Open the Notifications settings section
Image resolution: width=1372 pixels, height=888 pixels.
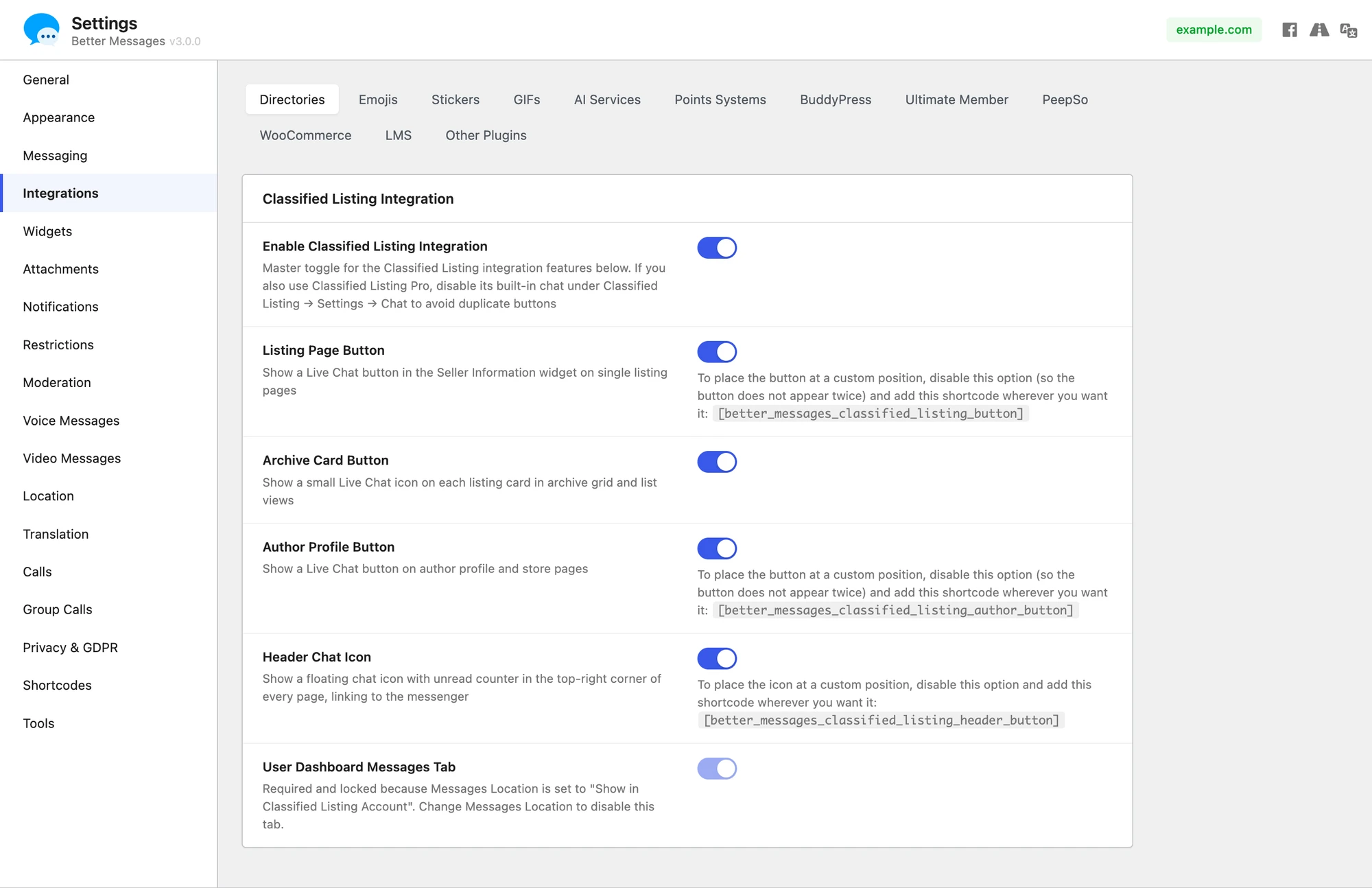[x=108, y=307]
